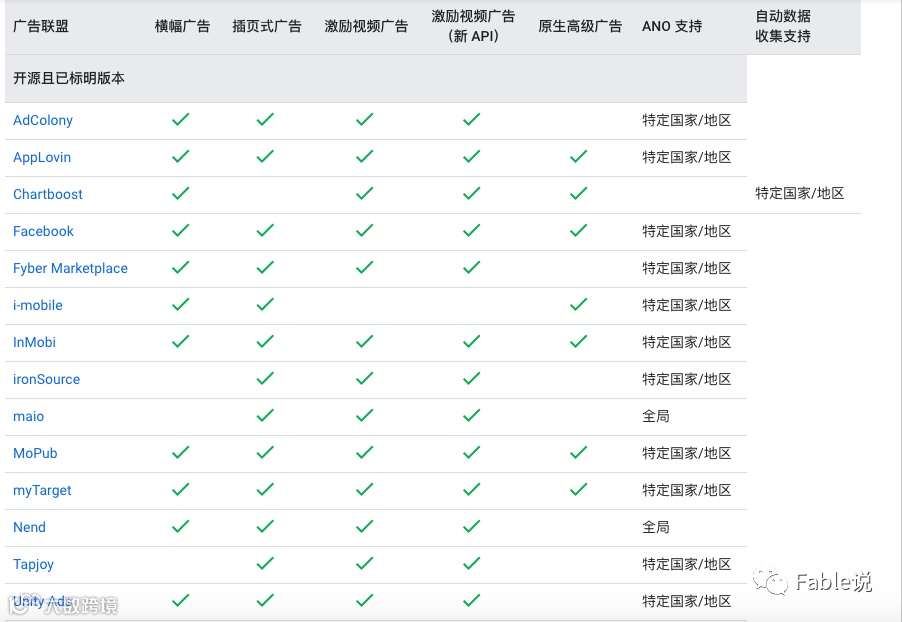The image size is (902, 622).
Task: Click Nend's 激励视频广告 (新 API) checkmark
Action: click(471, 526)
